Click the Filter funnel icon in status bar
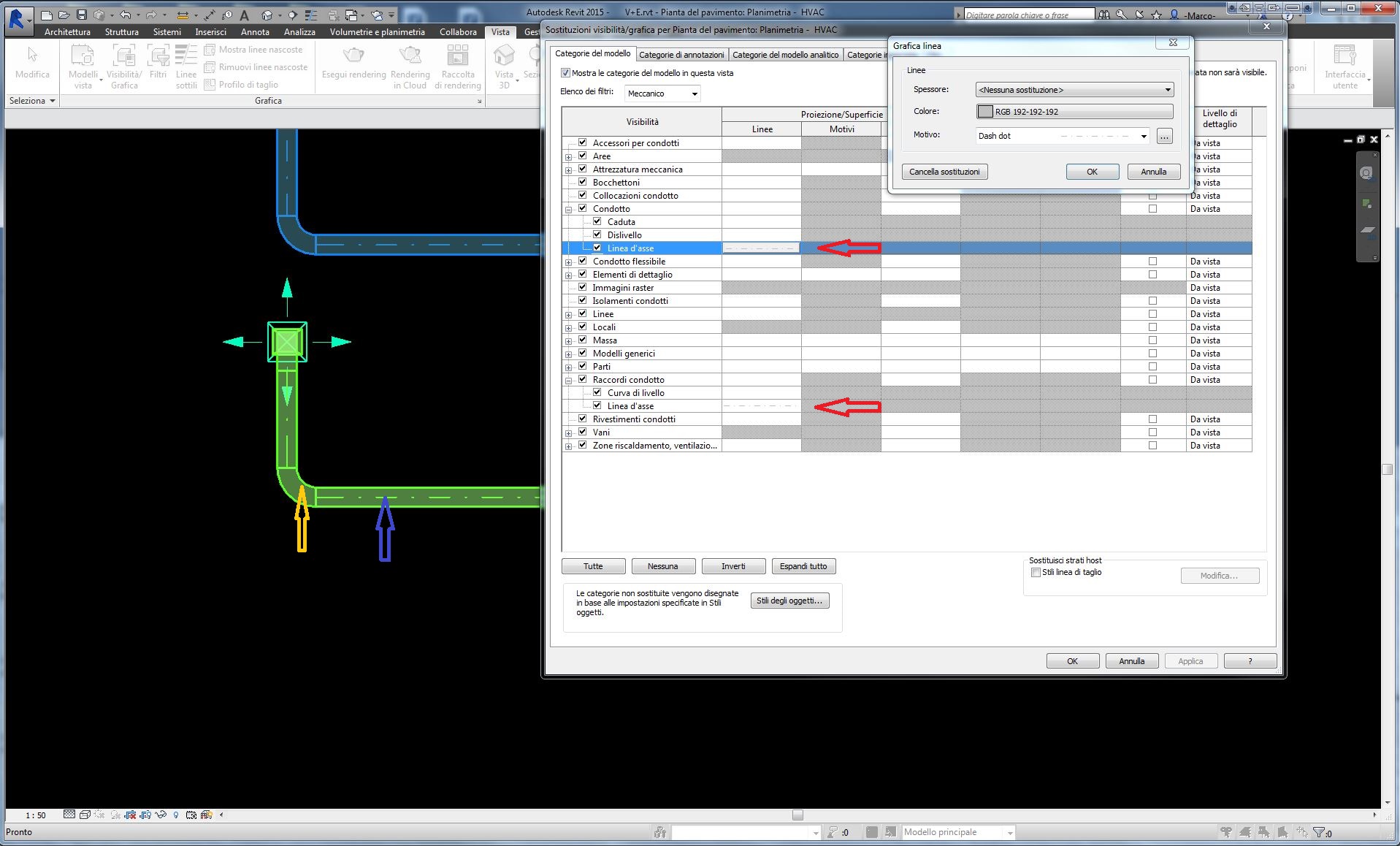Viewport: 1400px width, 846px height. 1319,832
